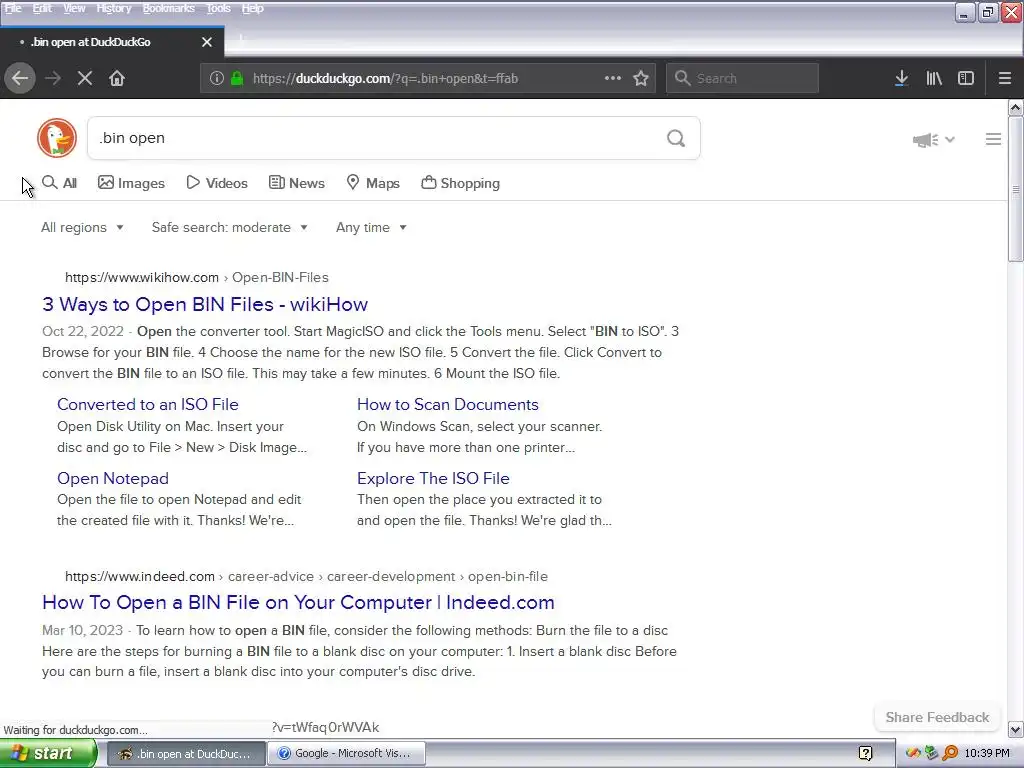Submit search with DuckDuckGo magnifier icon
The width and height of the screenshot is (1024, 768).
pos(676,138)
